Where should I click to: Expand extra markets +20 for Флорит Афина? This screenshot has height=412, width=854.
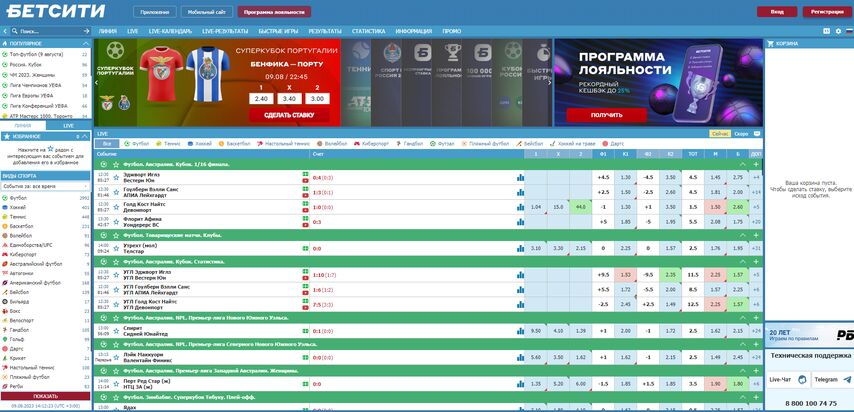coord(755,222)
